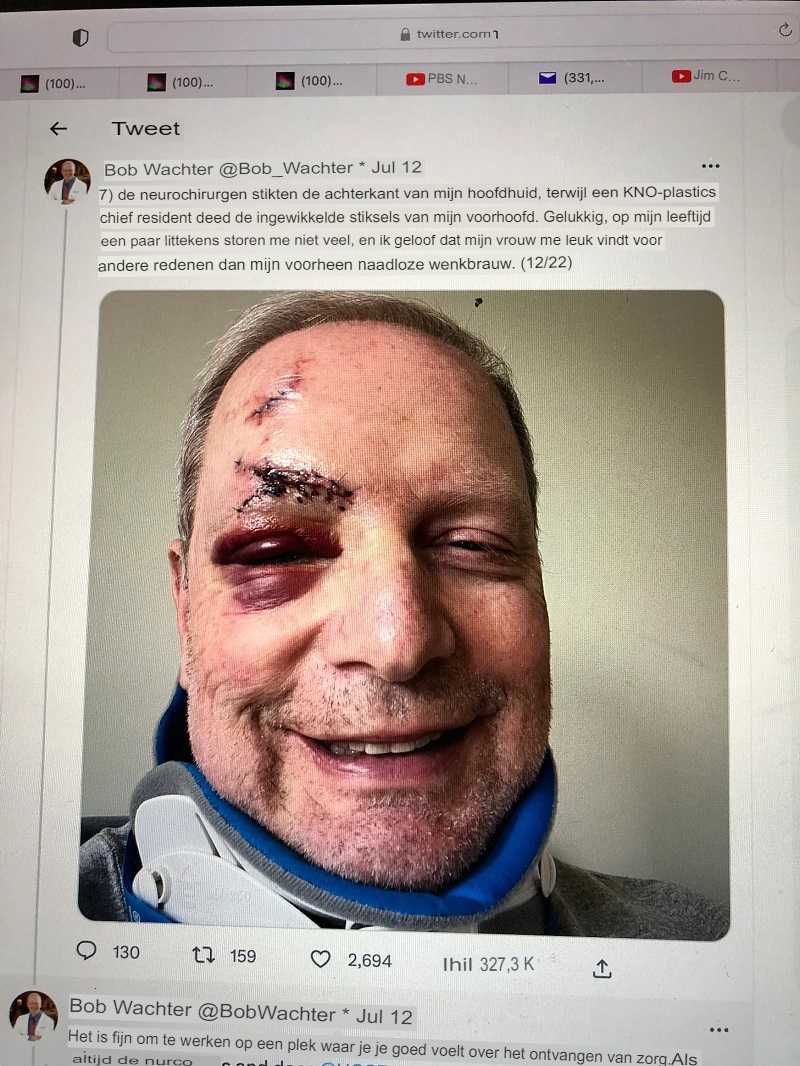
Task: Click Bob Wachter's avatar on first tweet
Action: tap(67, 182)
